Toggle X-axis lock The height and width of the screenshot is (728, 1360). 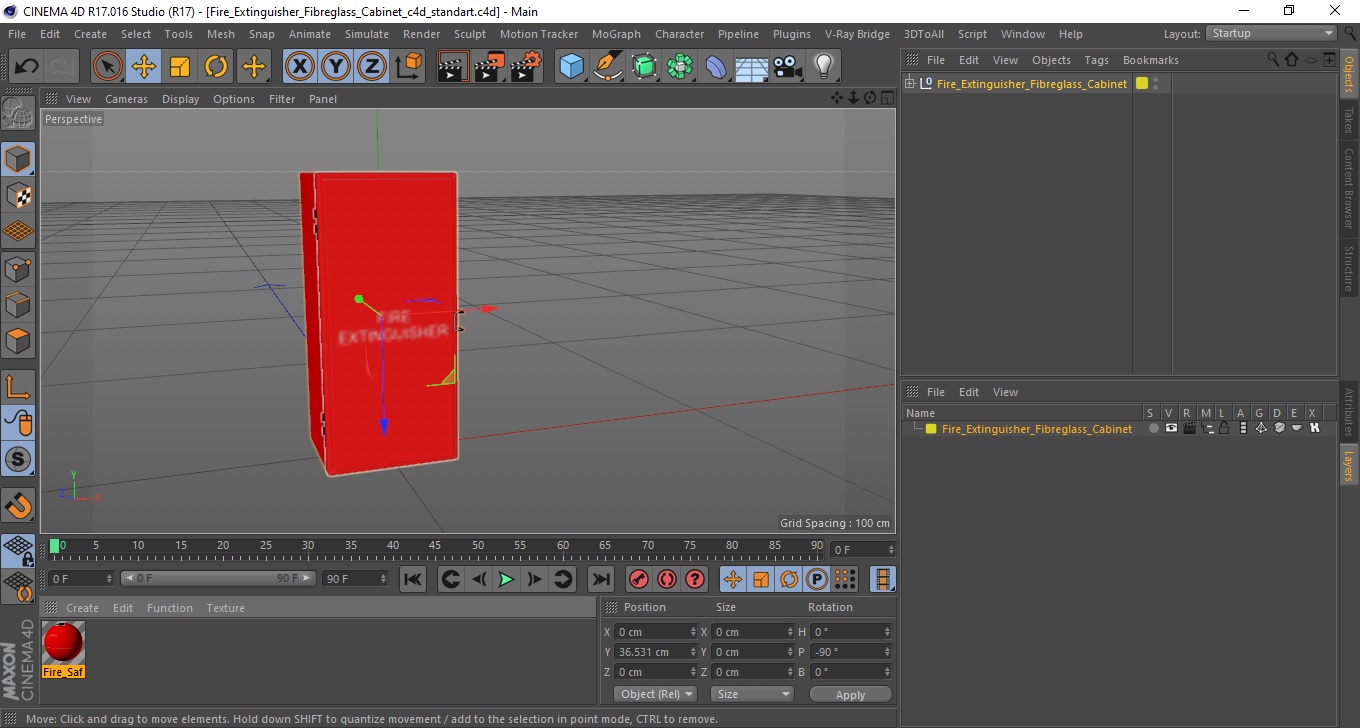(x=300, y=67)
